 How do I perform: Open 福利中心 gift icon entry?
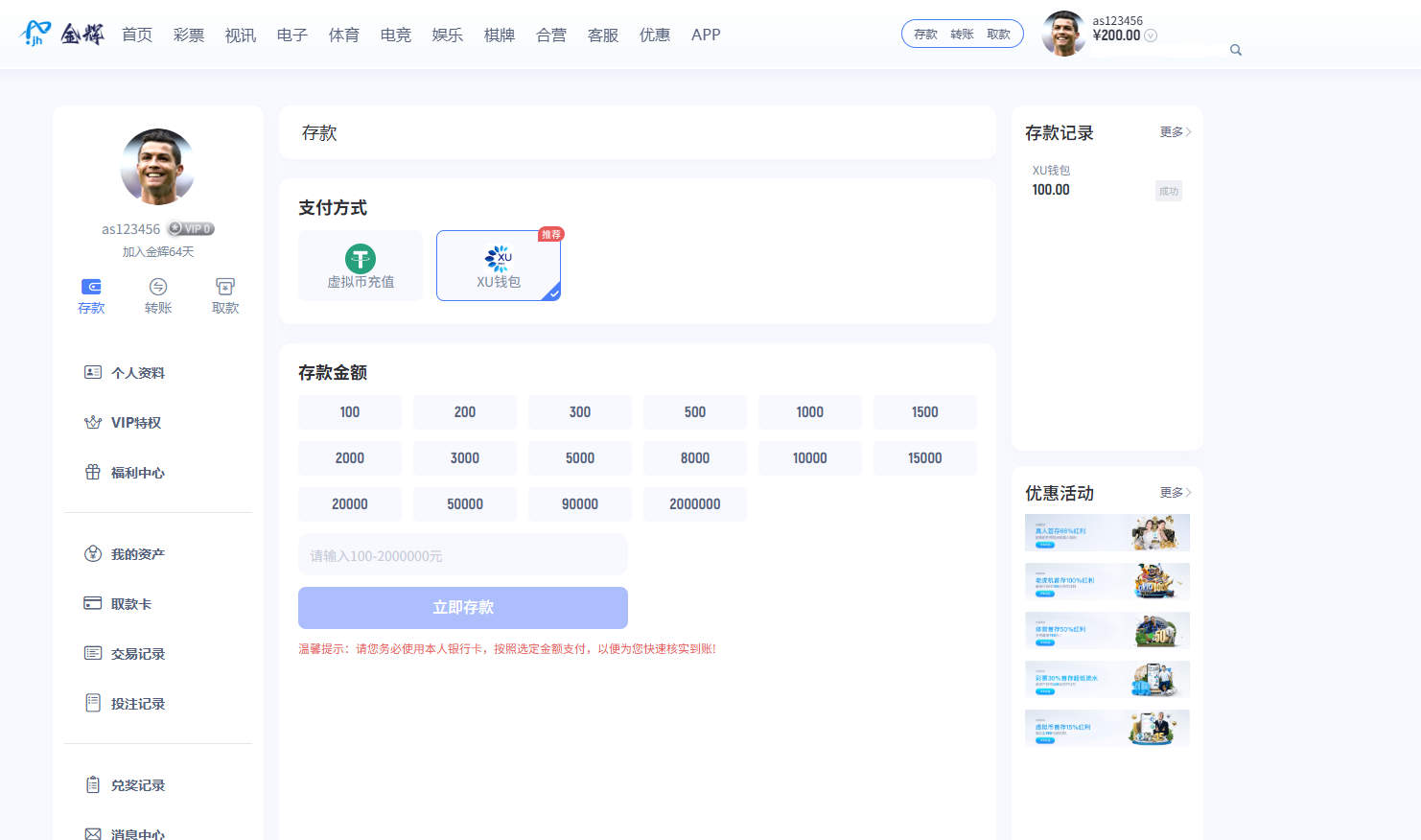(93, 472)
